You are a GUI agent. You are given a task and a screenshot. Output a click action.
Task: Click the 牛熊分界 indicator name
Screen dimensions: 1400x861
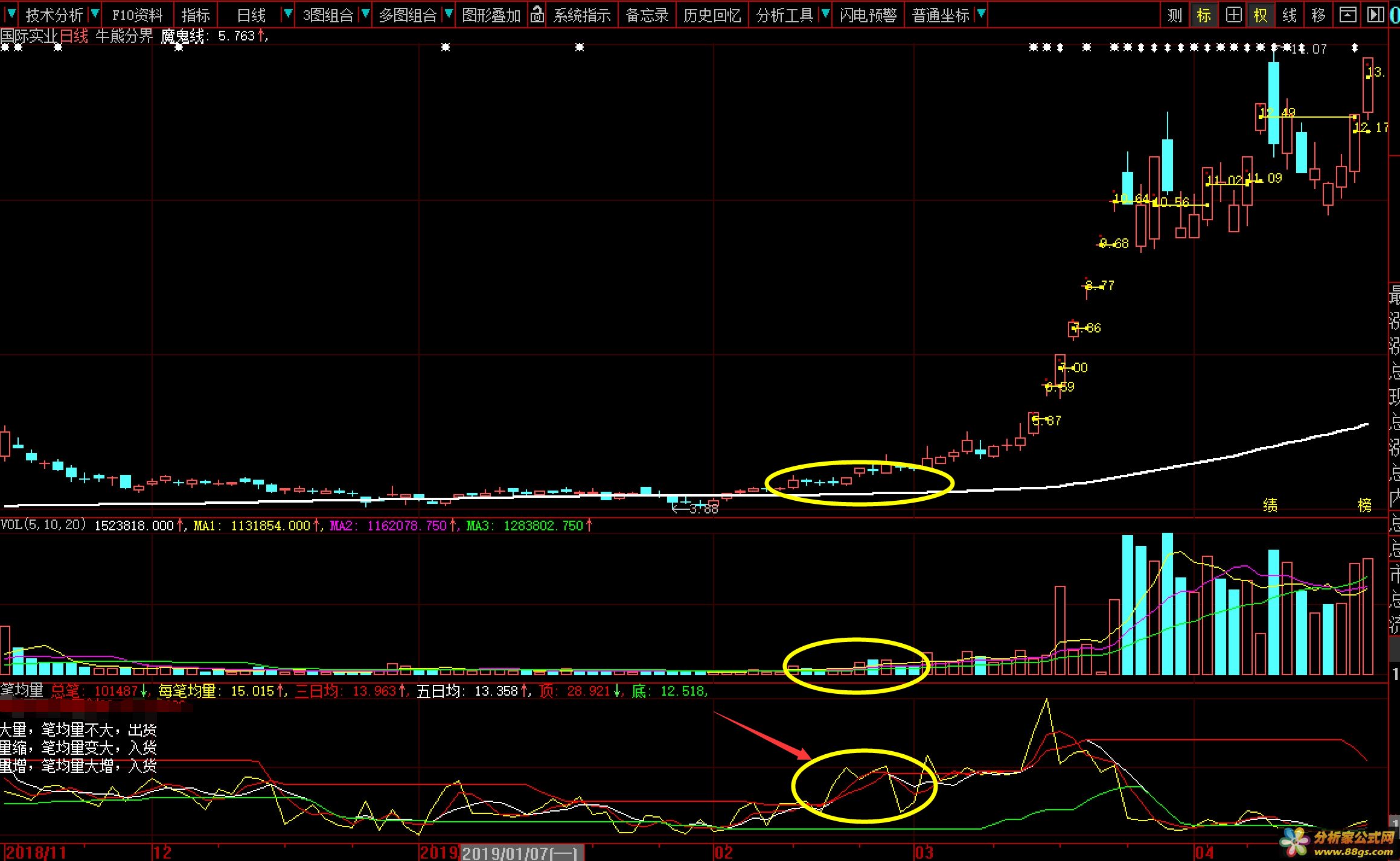124,36
